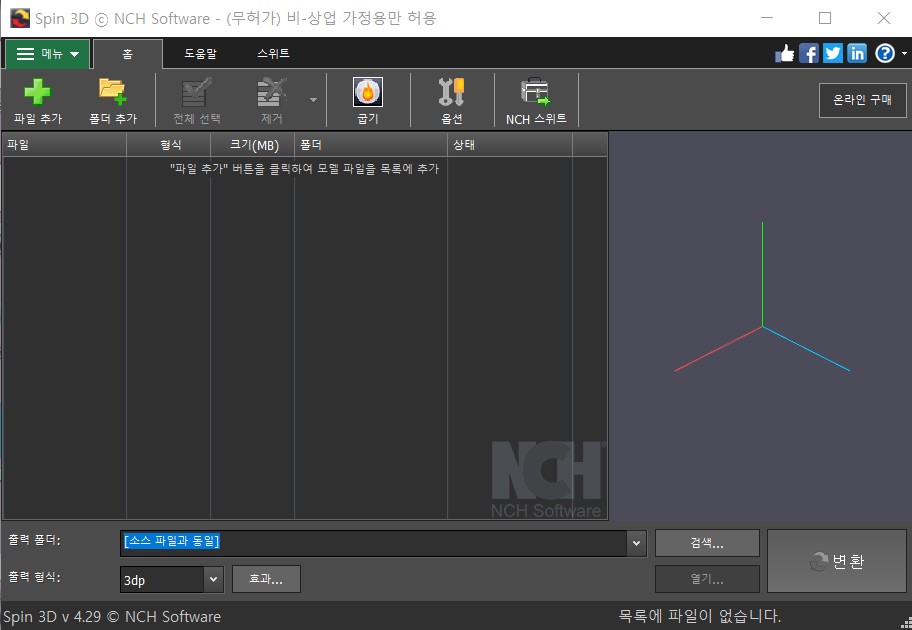Click the 3D preview axes viewport
The width and height of the screenshot is (912, 630).
point(760,326)
